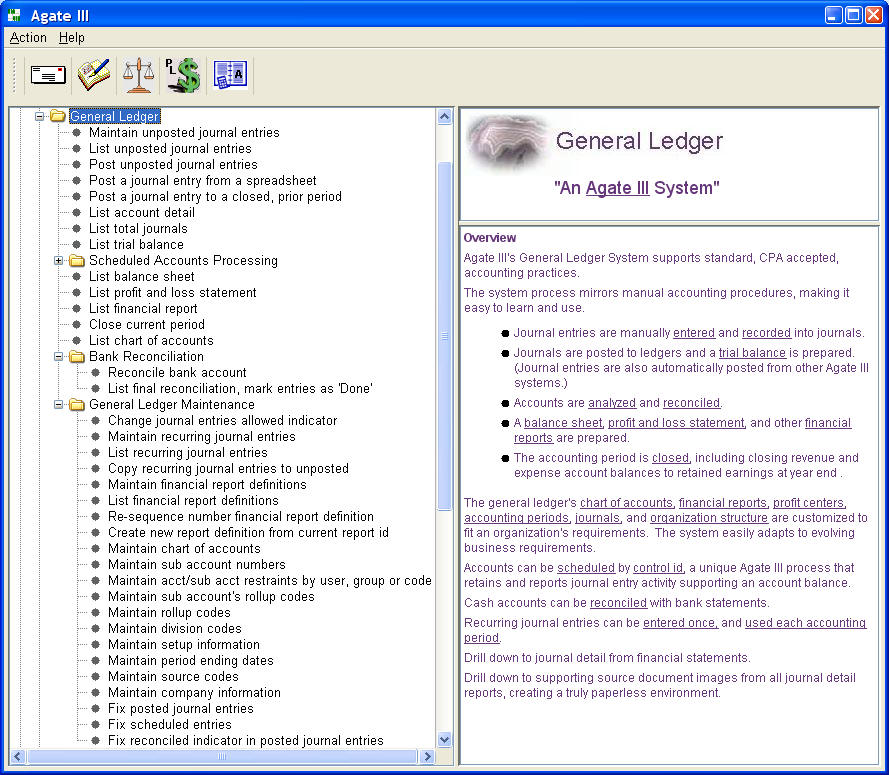The height and width of the screenshot is (775, 889).
Task: Select 'Close current period'
Action: (147, 325)
